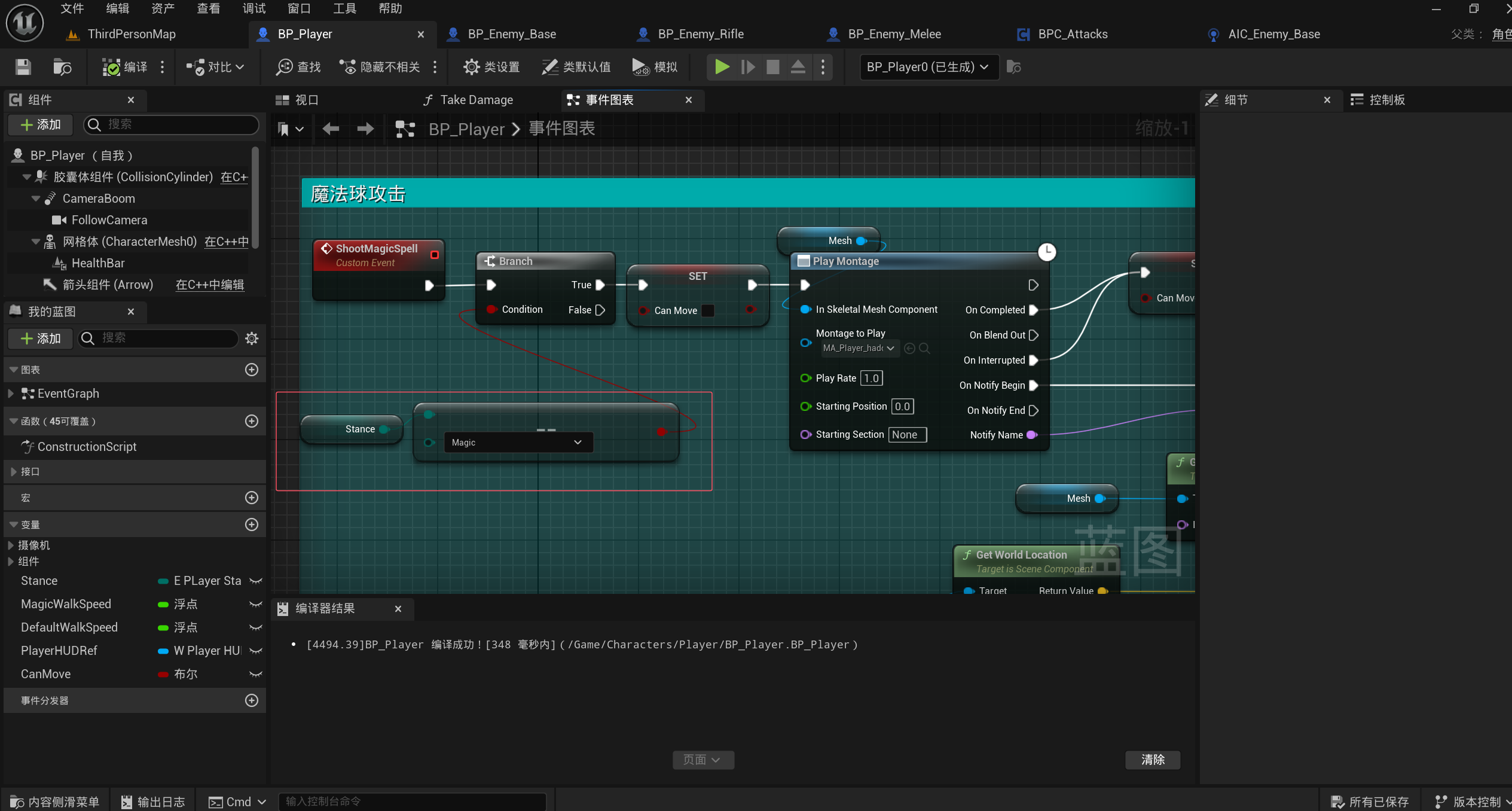Click 添加 button in components panel
The image size is (1512, 811).
click(x=40, y=124)
